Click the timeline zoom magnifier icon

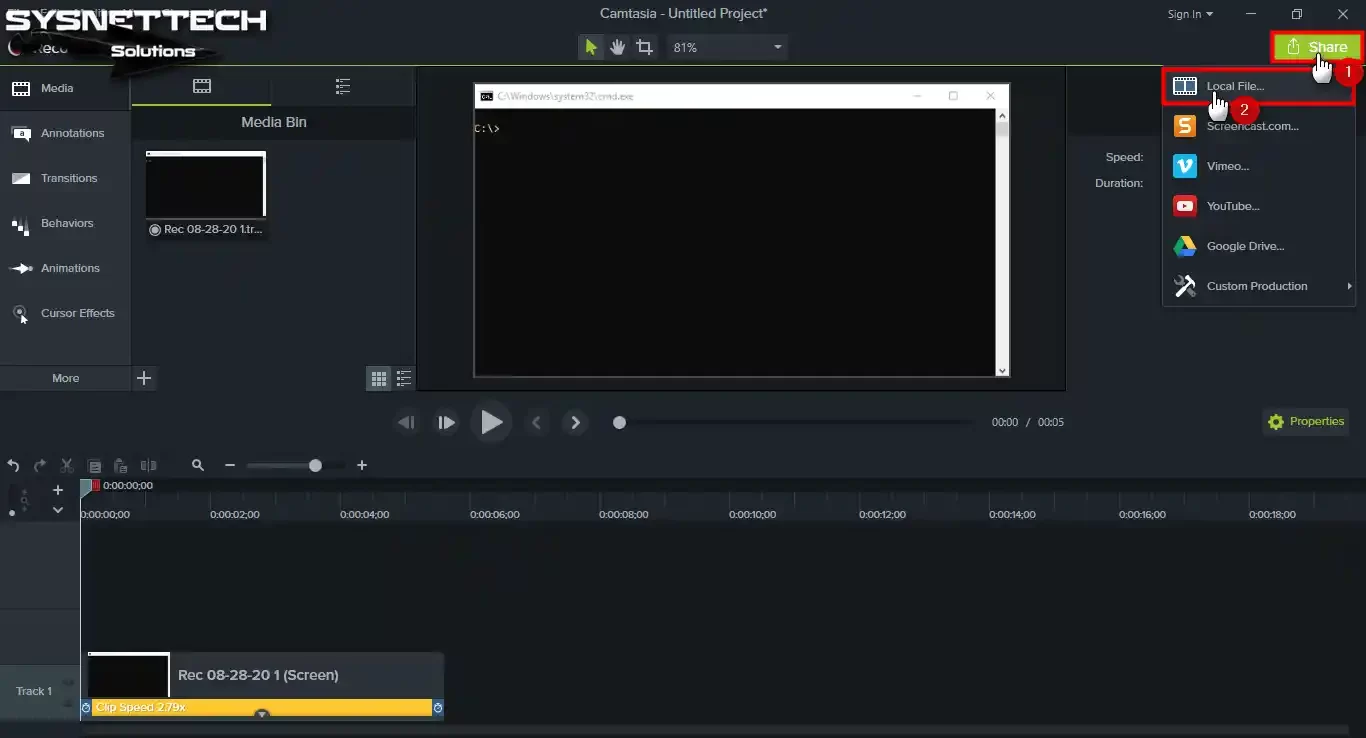pos(198,466)
